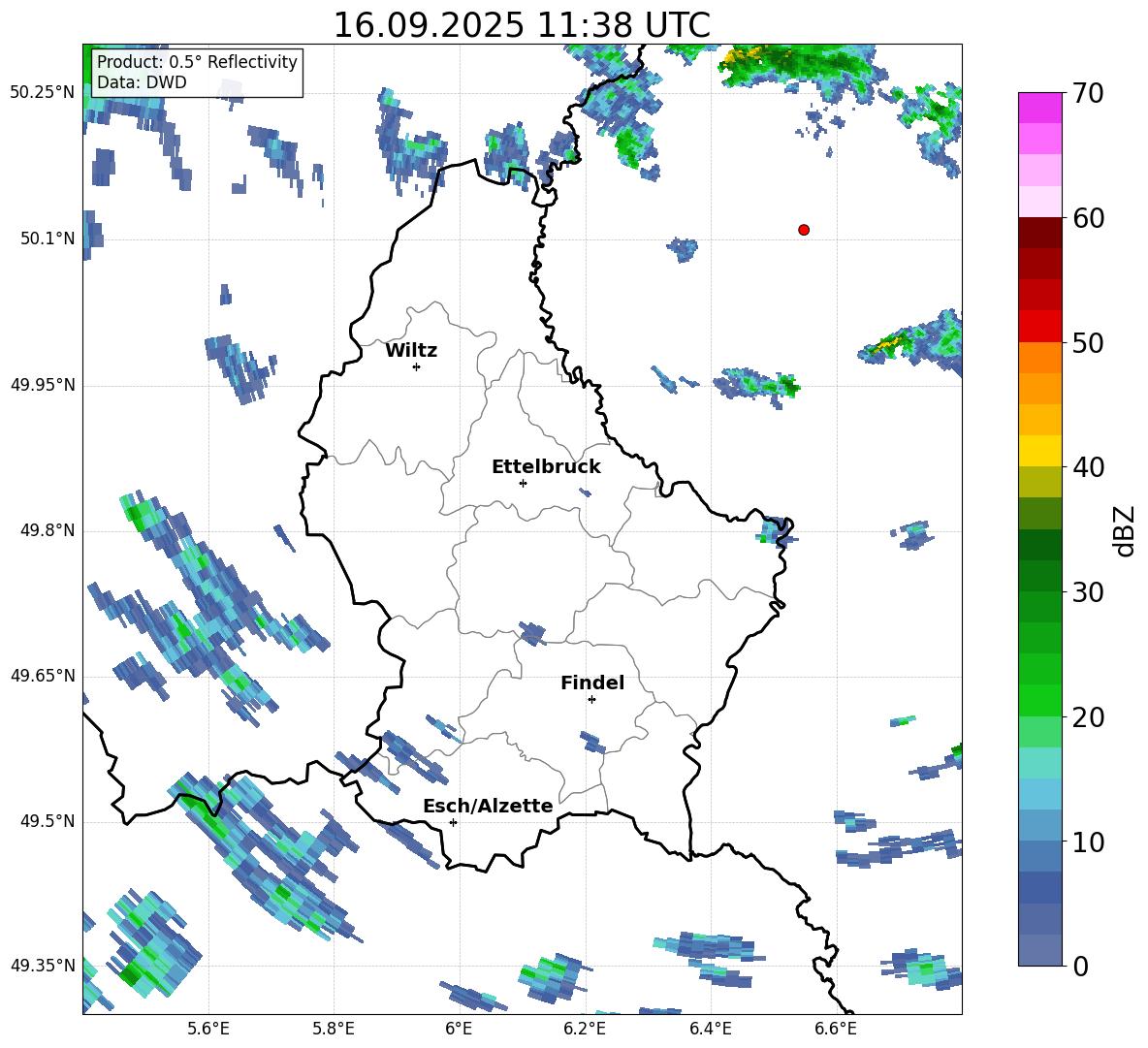
Task: Click the title 16.09.2025 11:38 UTC
Action: click(x=522, y=25)
